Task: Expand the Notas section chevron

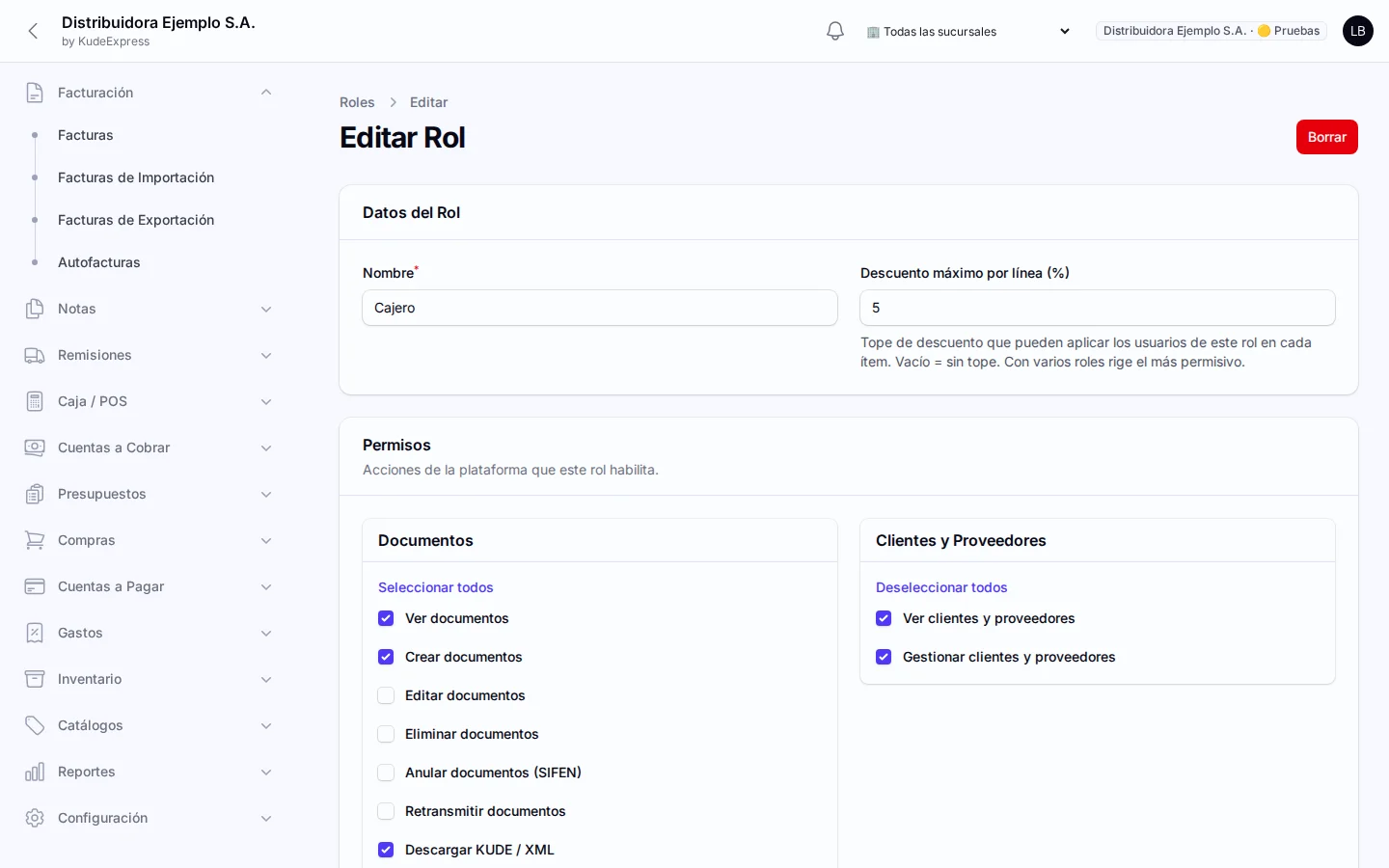Action: 266,309
